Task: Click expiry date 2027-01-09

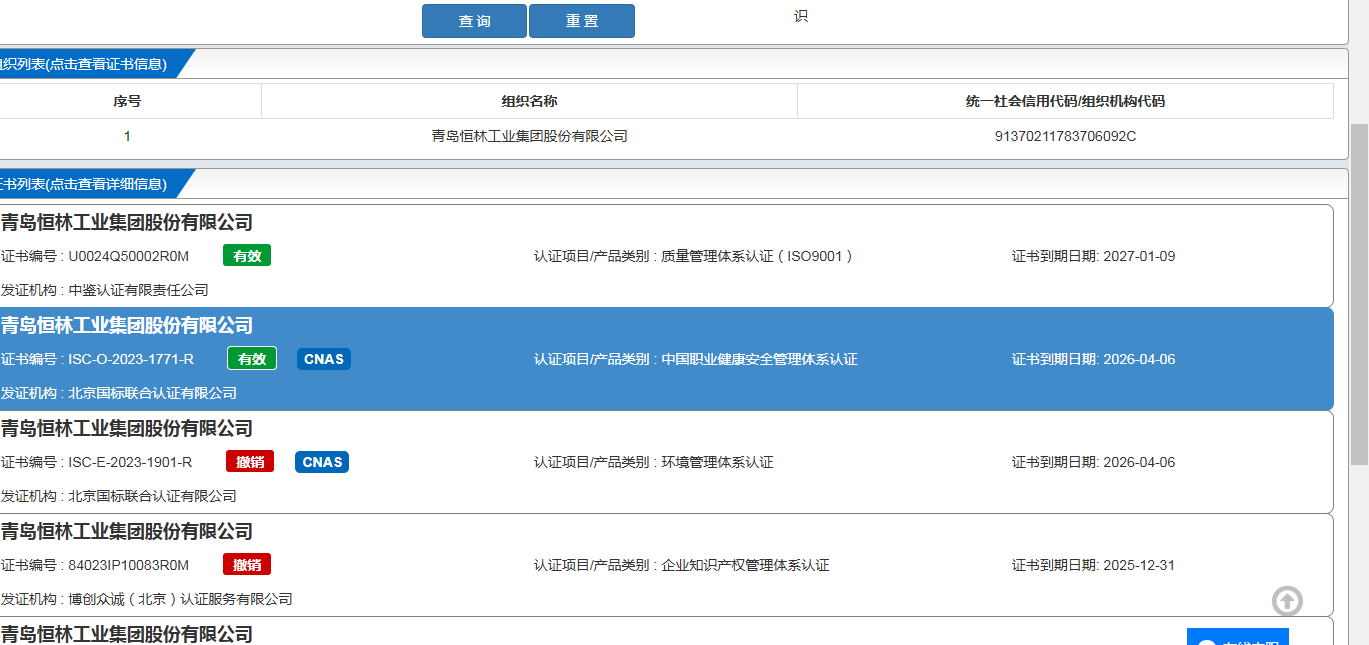Action: point(1139,256)
